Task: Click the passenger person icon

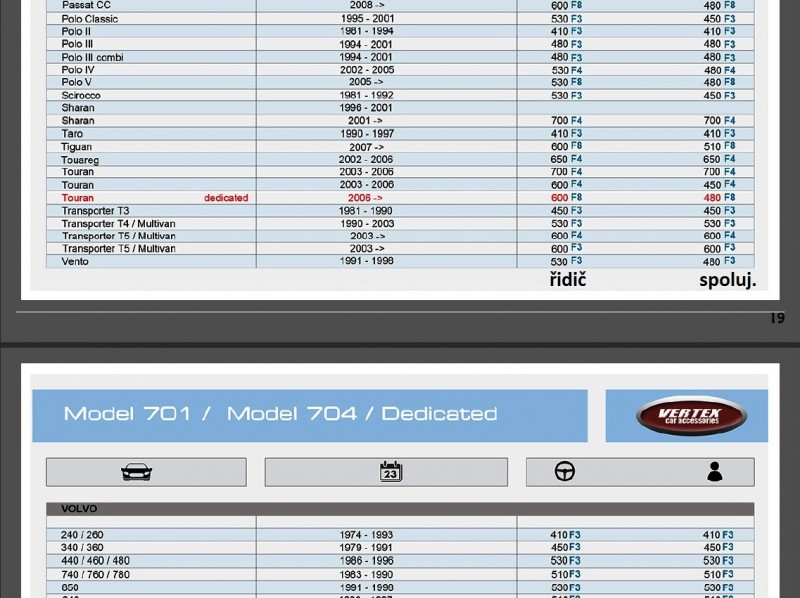Action: [714, 472]
